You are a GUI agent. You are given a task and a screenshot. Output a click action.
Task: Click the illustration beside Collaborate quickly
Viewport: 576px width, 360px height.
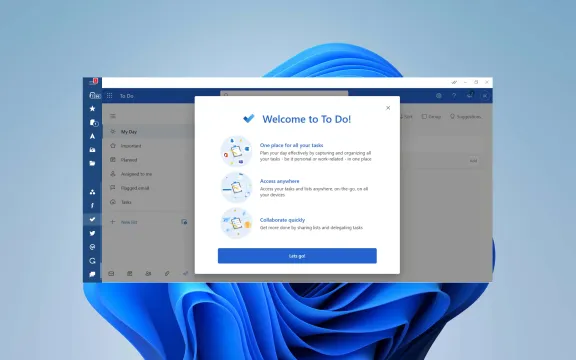click(236, 223)
